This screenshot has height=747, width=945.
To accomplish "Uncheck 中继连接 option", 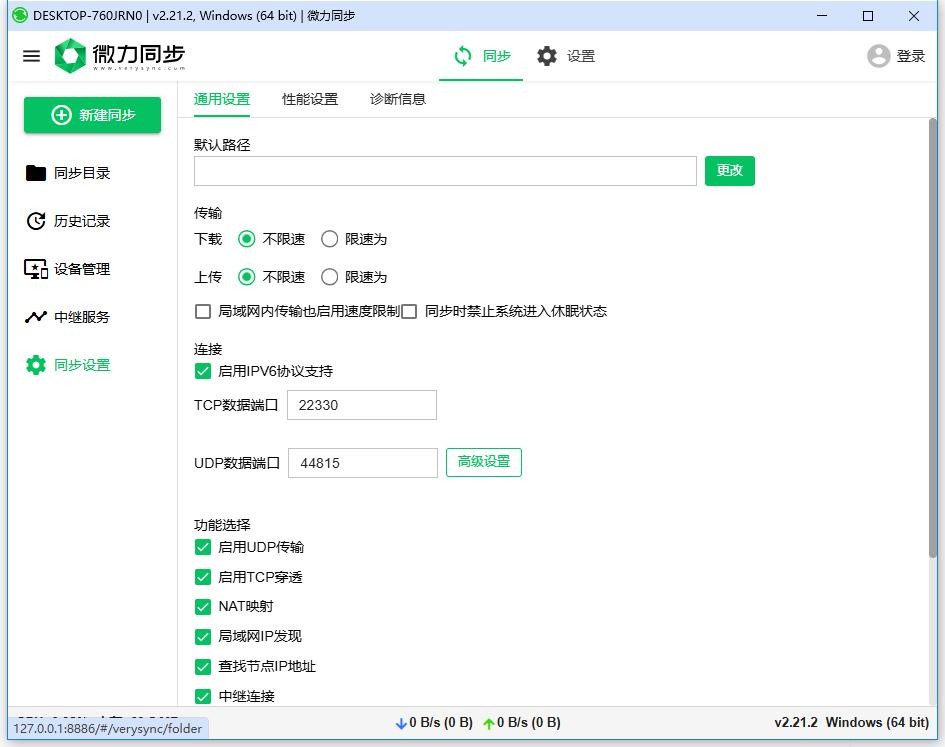I will tap(203, 696).
